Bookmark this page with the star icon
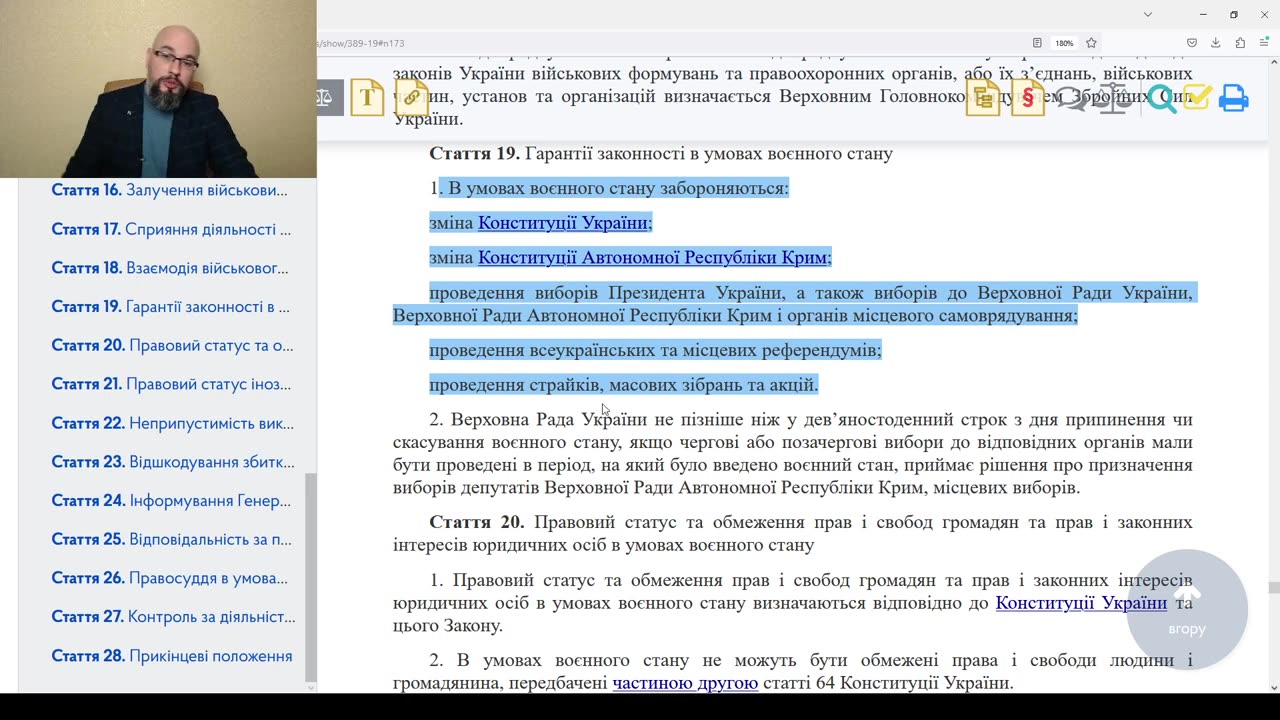 pos(1091,43)
